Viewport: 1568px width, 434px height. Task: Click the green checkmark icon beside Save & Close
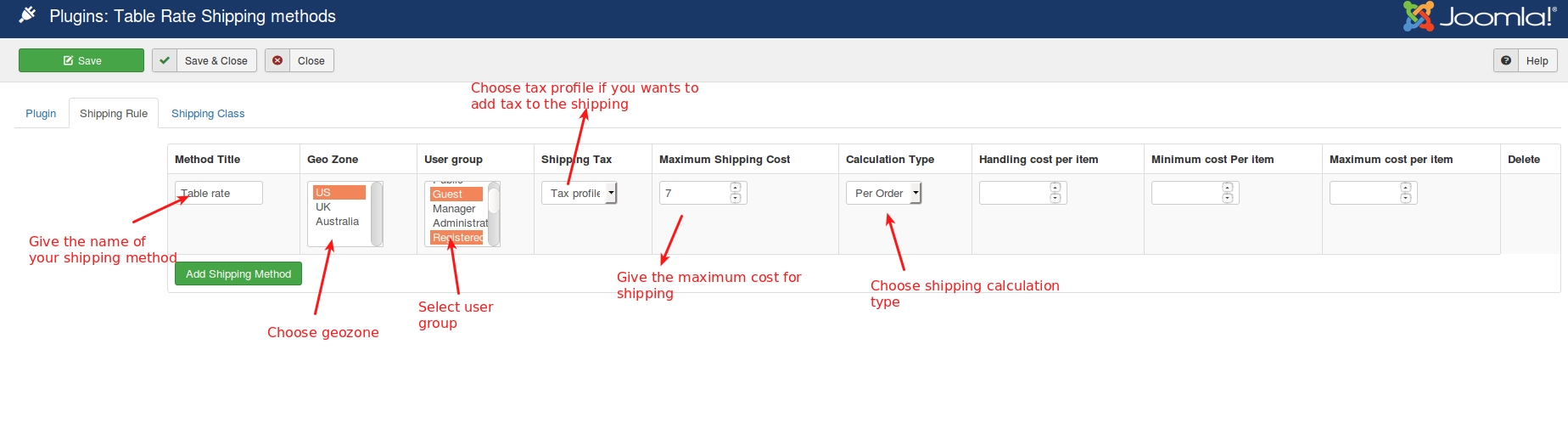pos(165,60)
